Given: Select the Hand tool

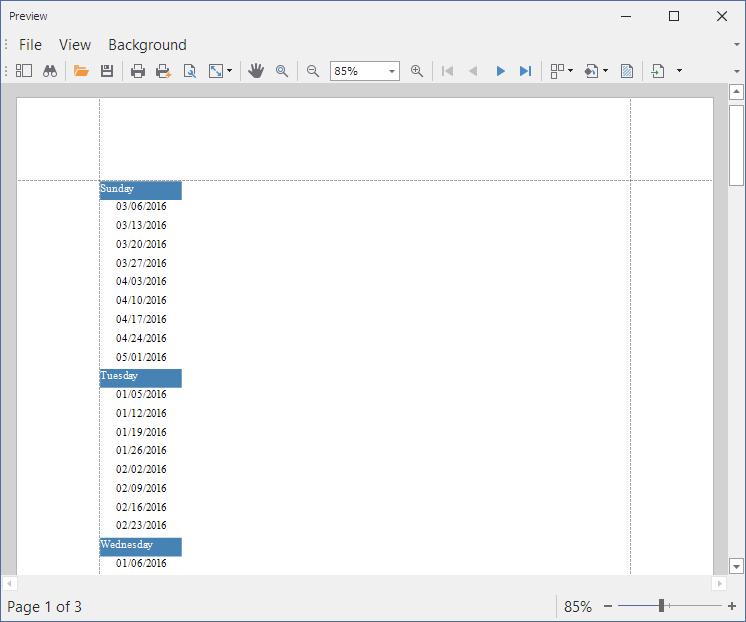Looking at the screenshot, I should tap(256, 71).
